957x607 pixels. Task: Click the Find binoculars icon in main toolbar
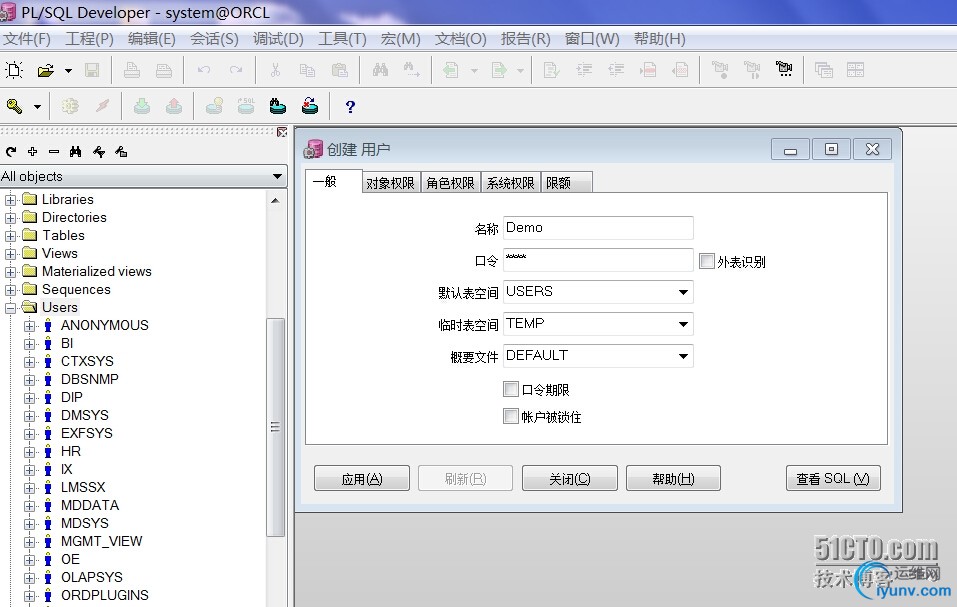[x=380, y=70]
